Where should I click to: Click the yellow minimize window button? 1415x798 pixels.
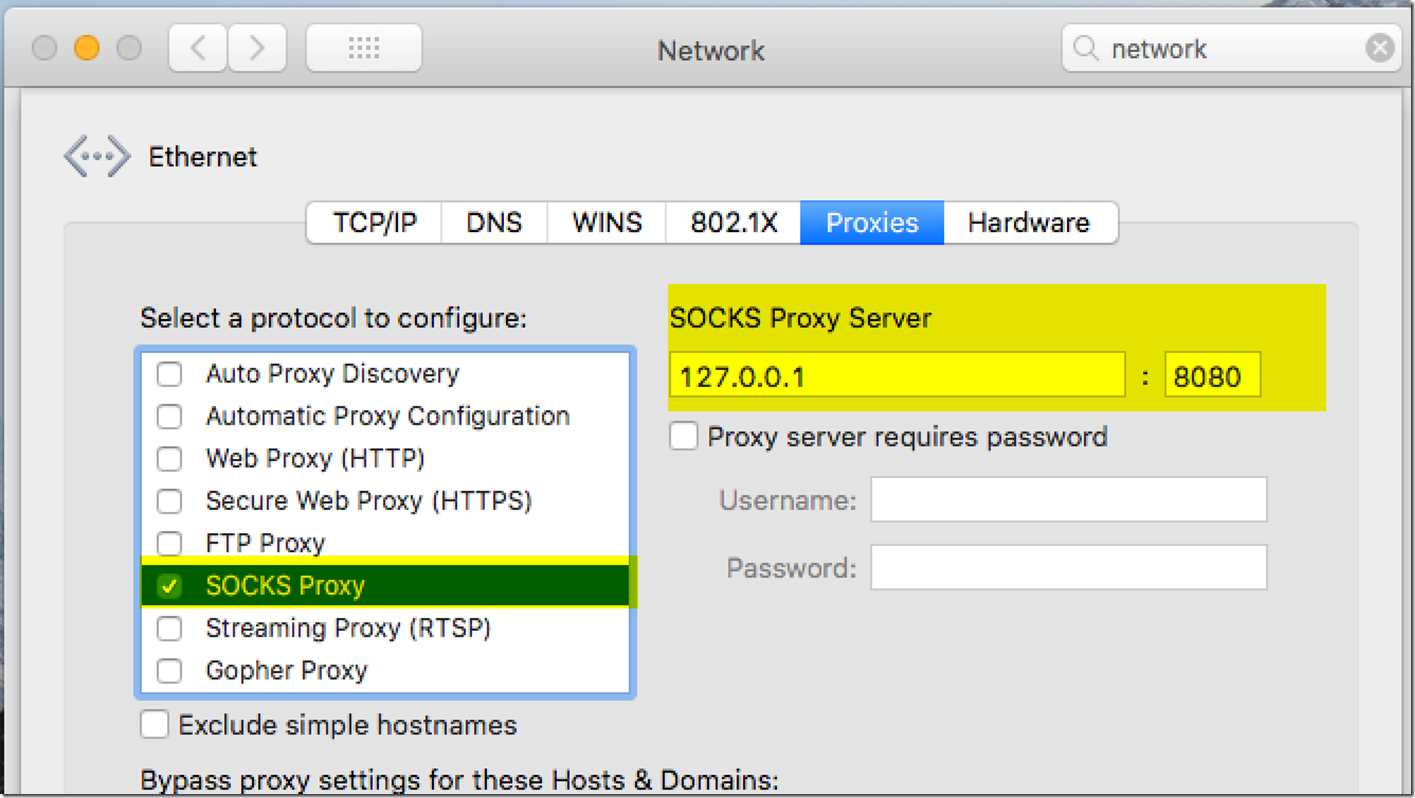point(87,48)
